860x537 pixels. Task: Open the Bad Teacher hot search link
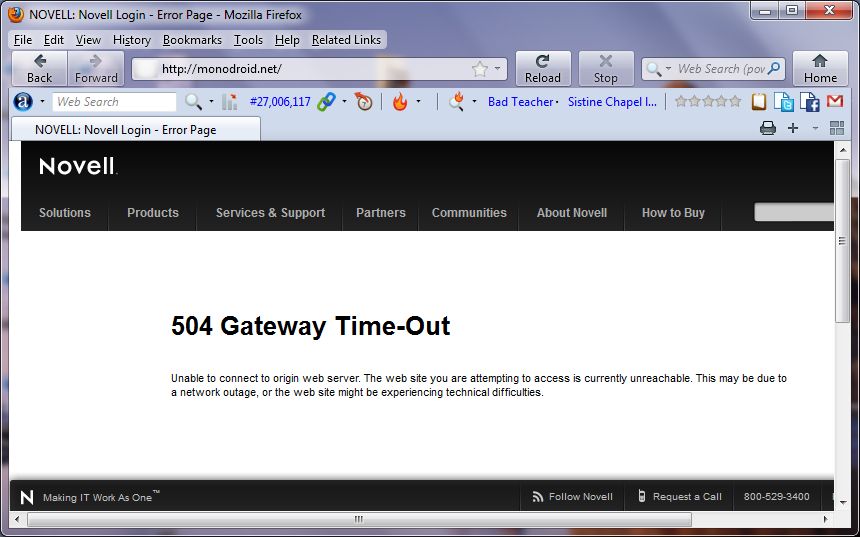click(x=520, y=101)
